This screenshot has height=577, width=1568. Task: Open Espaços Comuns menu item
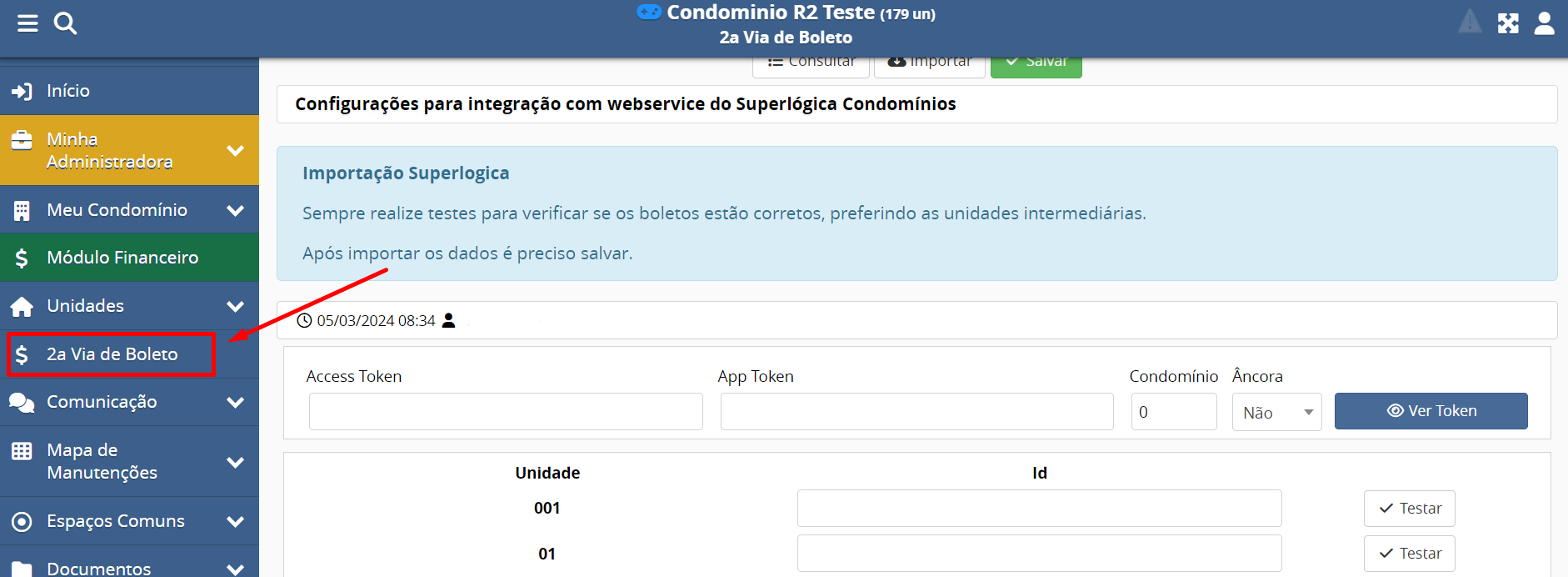point(116,521)
